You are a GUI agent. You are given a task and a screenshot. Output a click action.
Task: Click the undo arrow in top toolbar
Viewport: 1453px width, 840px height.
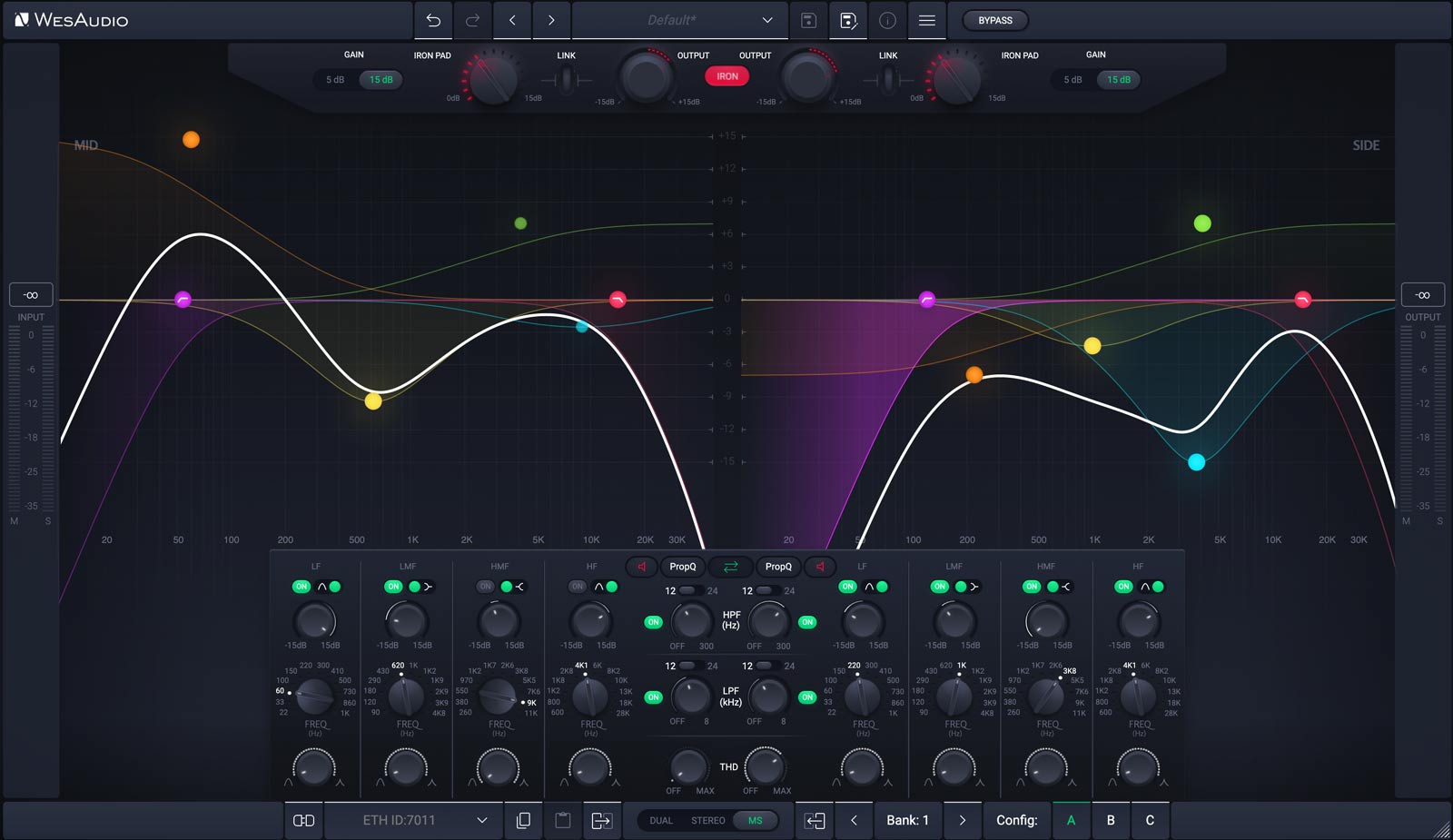click(x=433, y=20)
